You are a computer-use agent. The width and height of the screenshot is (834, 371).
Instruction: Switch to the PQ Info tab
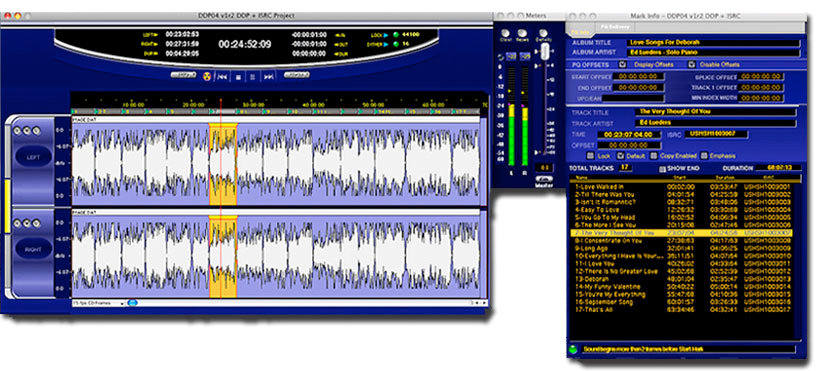click(x=579, y=31)
